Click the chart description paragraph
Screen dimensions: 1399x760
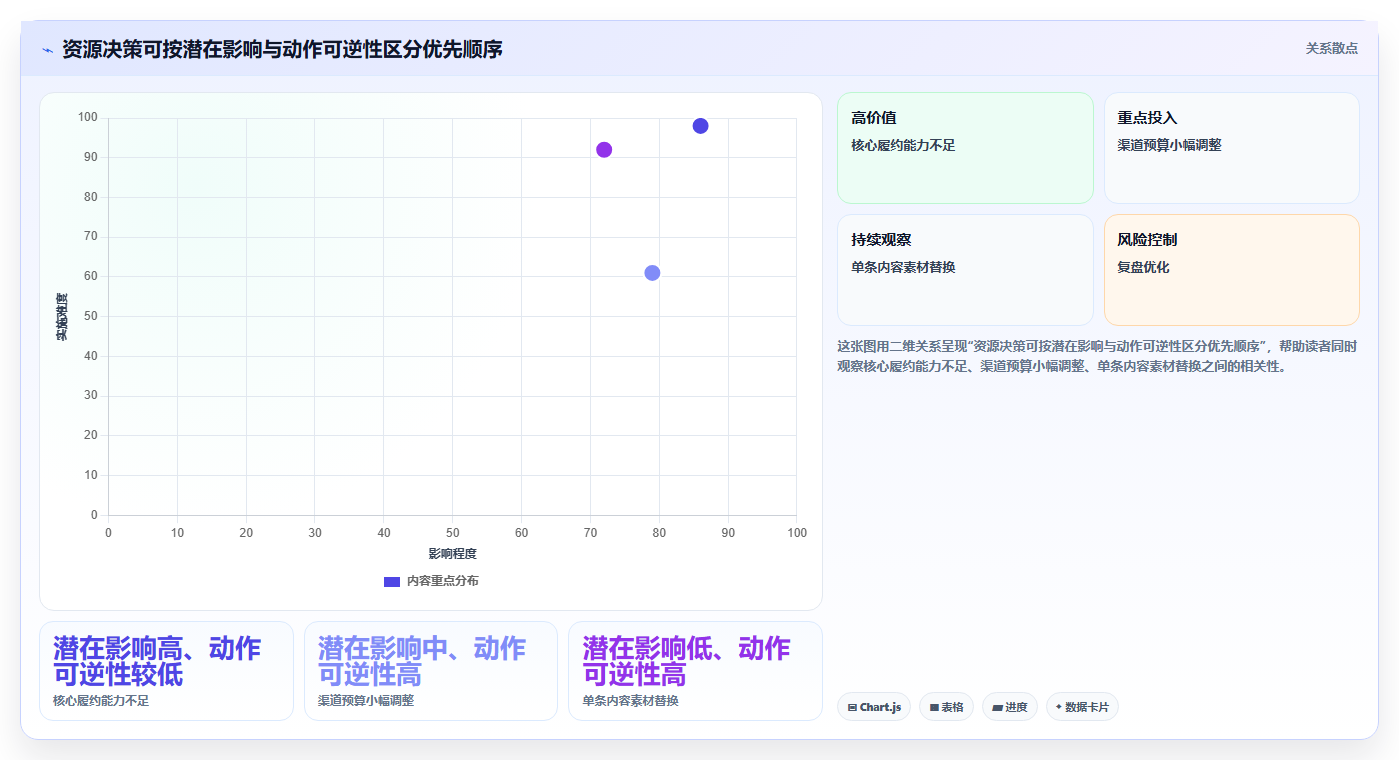point(1098,356)
